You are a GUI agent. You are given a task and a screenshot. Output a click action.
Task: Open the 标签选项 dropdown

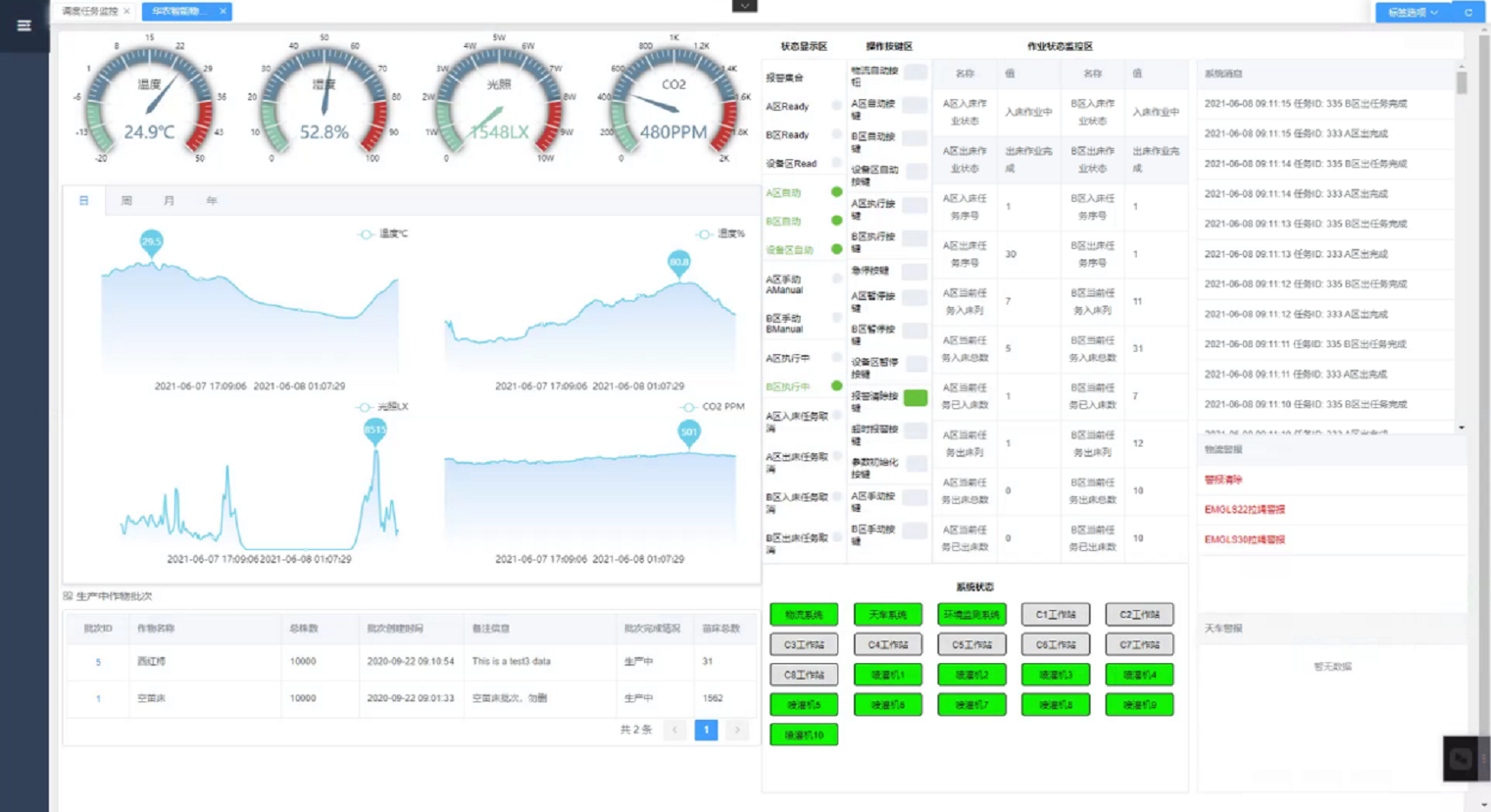tap(1412, 12)
